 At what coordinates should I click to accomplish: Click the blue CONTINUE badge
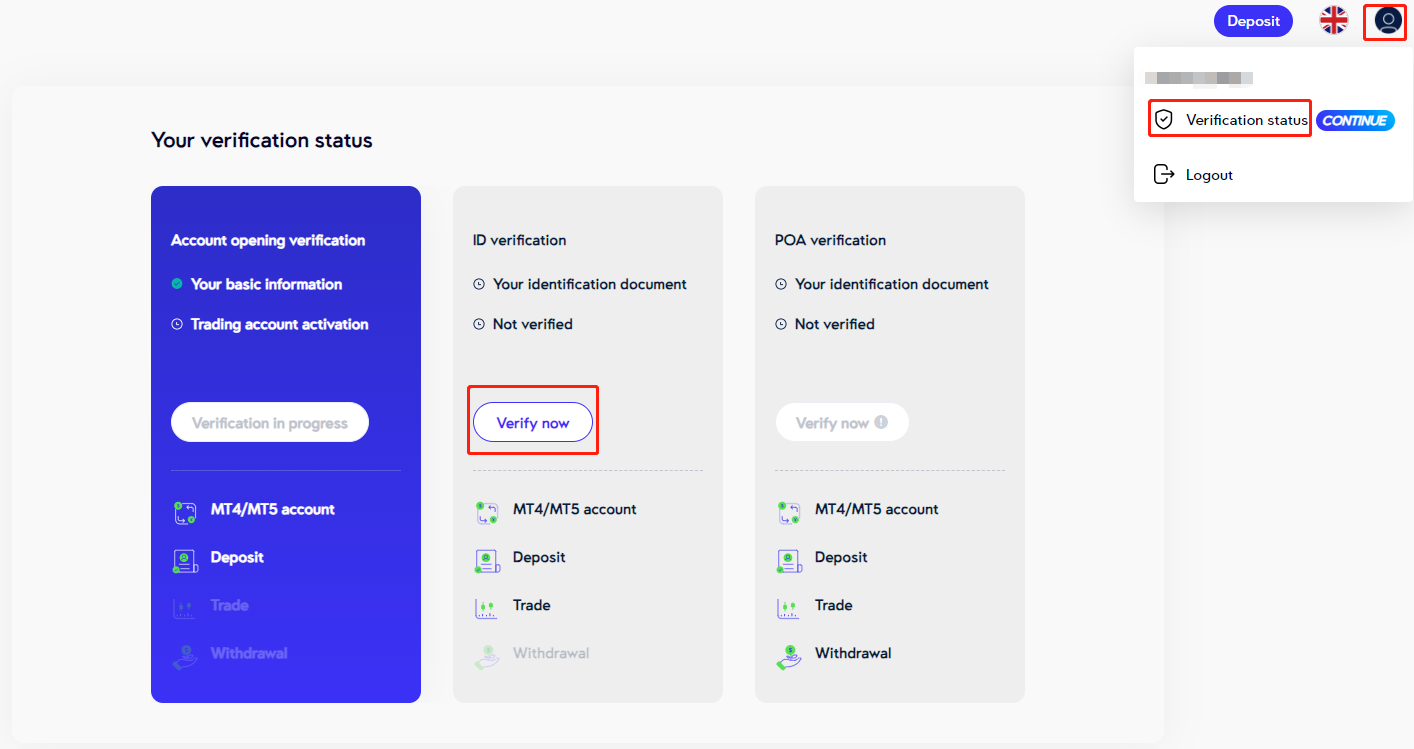point(1354,120)
